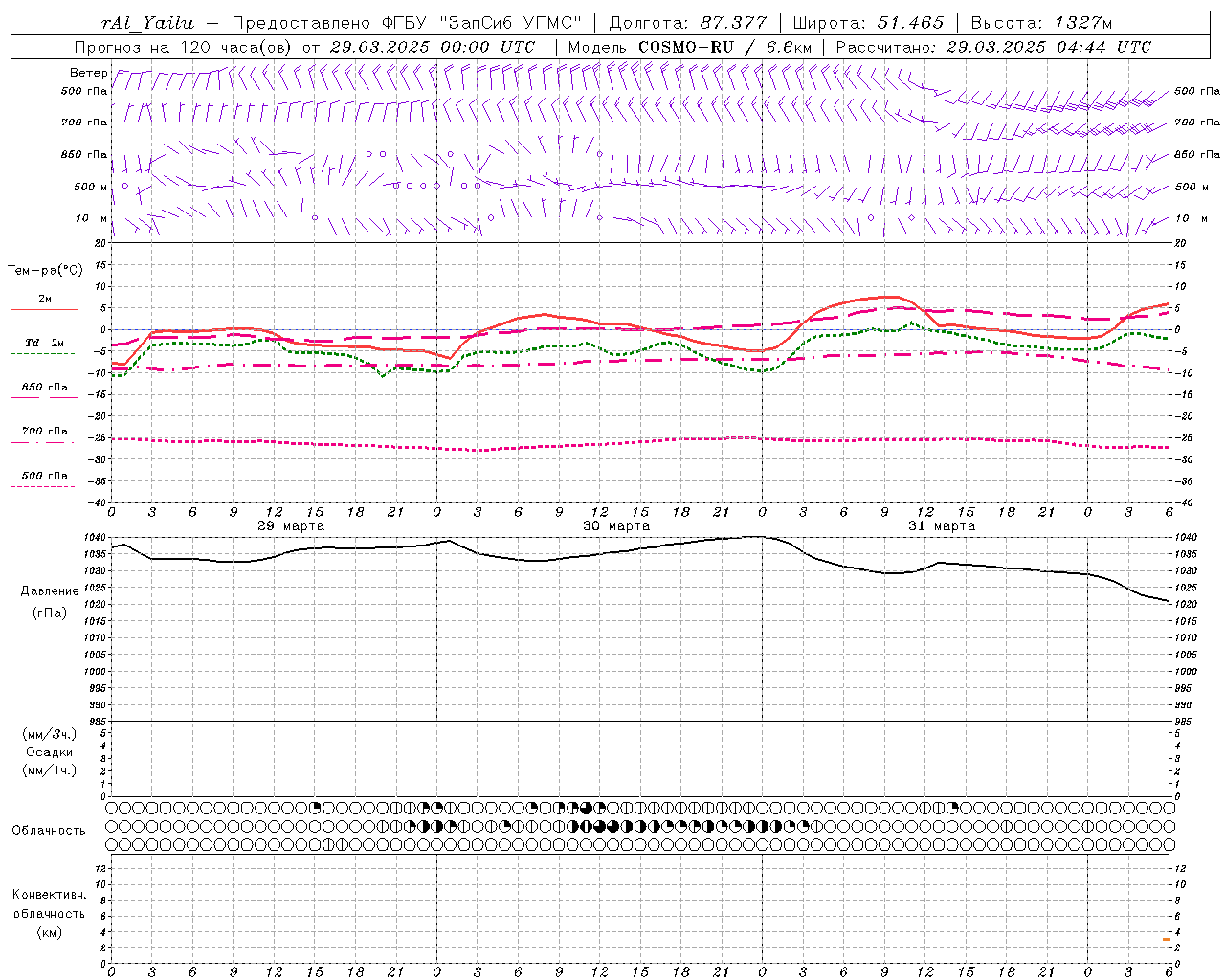Click the Рассчитано: 29.03.2025 04:44 UTC timestamp

pyautogui.click(x=993, y=47)
